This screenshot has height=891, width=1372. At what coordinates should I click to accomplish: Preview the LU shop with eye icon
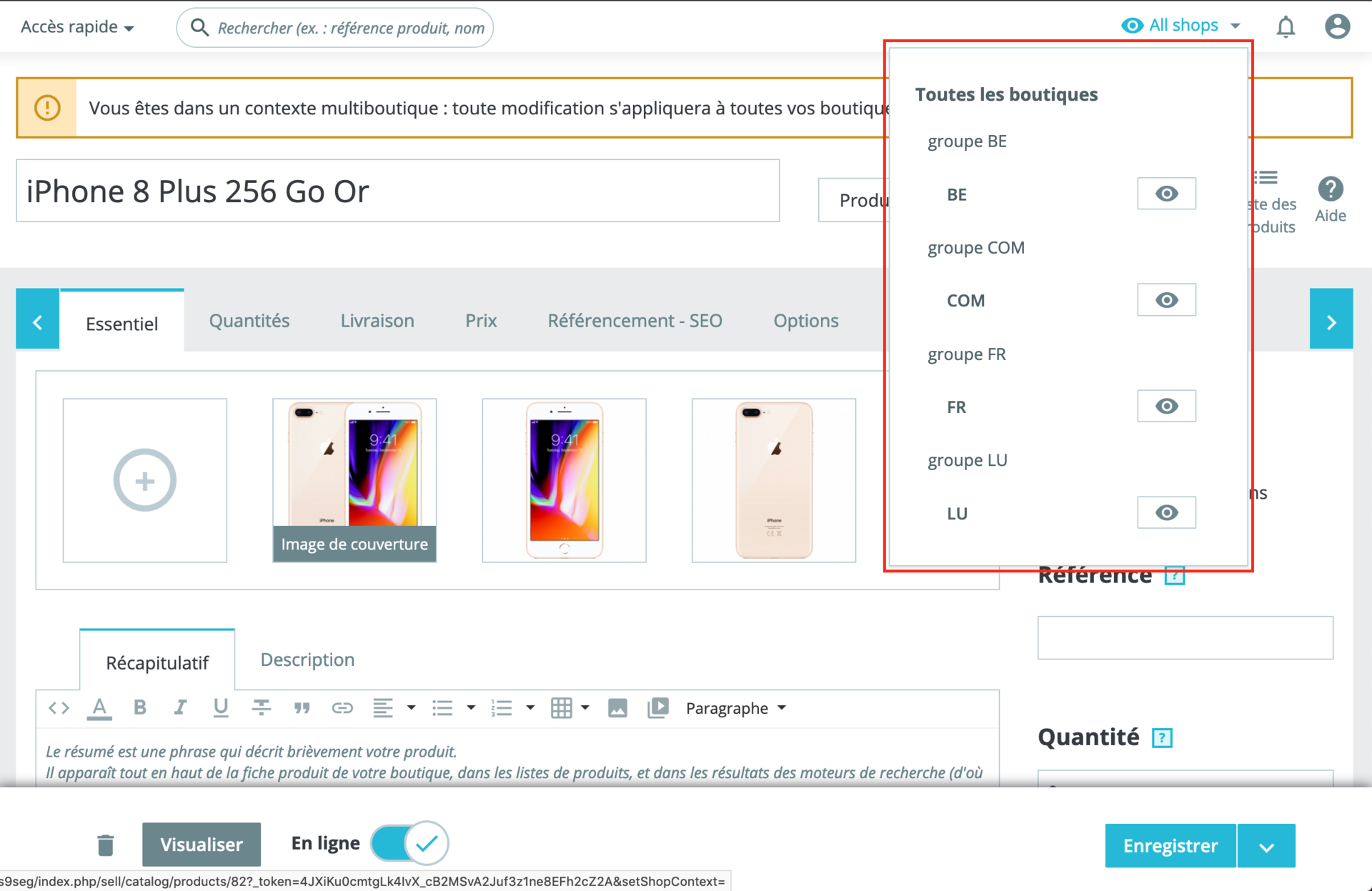[1166, 512]
